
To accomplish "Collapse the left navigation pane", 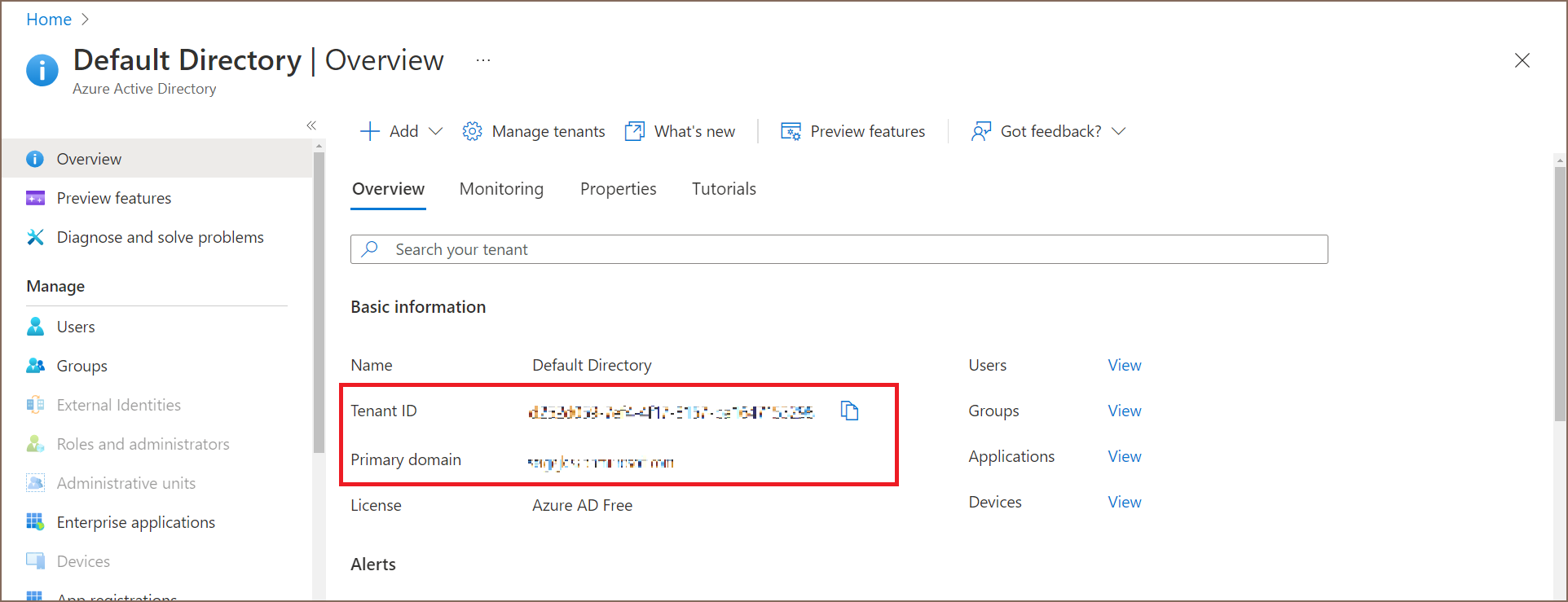I will coord(311,125).
